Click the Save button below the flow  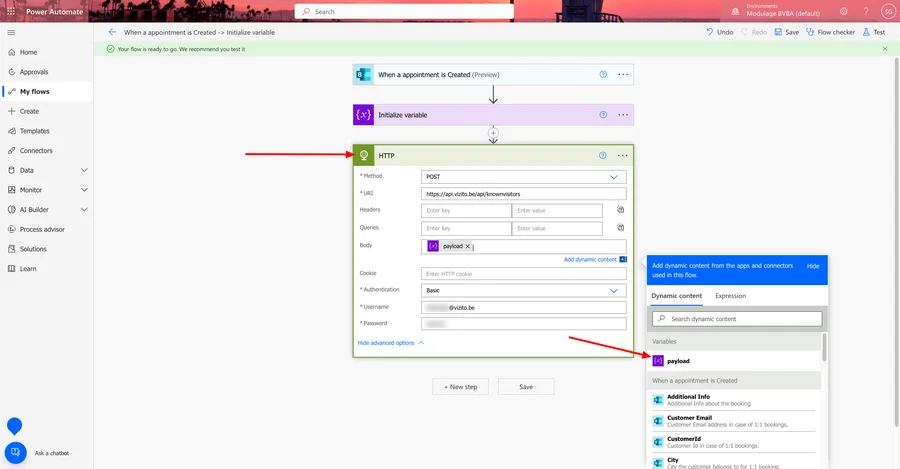tap(526, 387)
